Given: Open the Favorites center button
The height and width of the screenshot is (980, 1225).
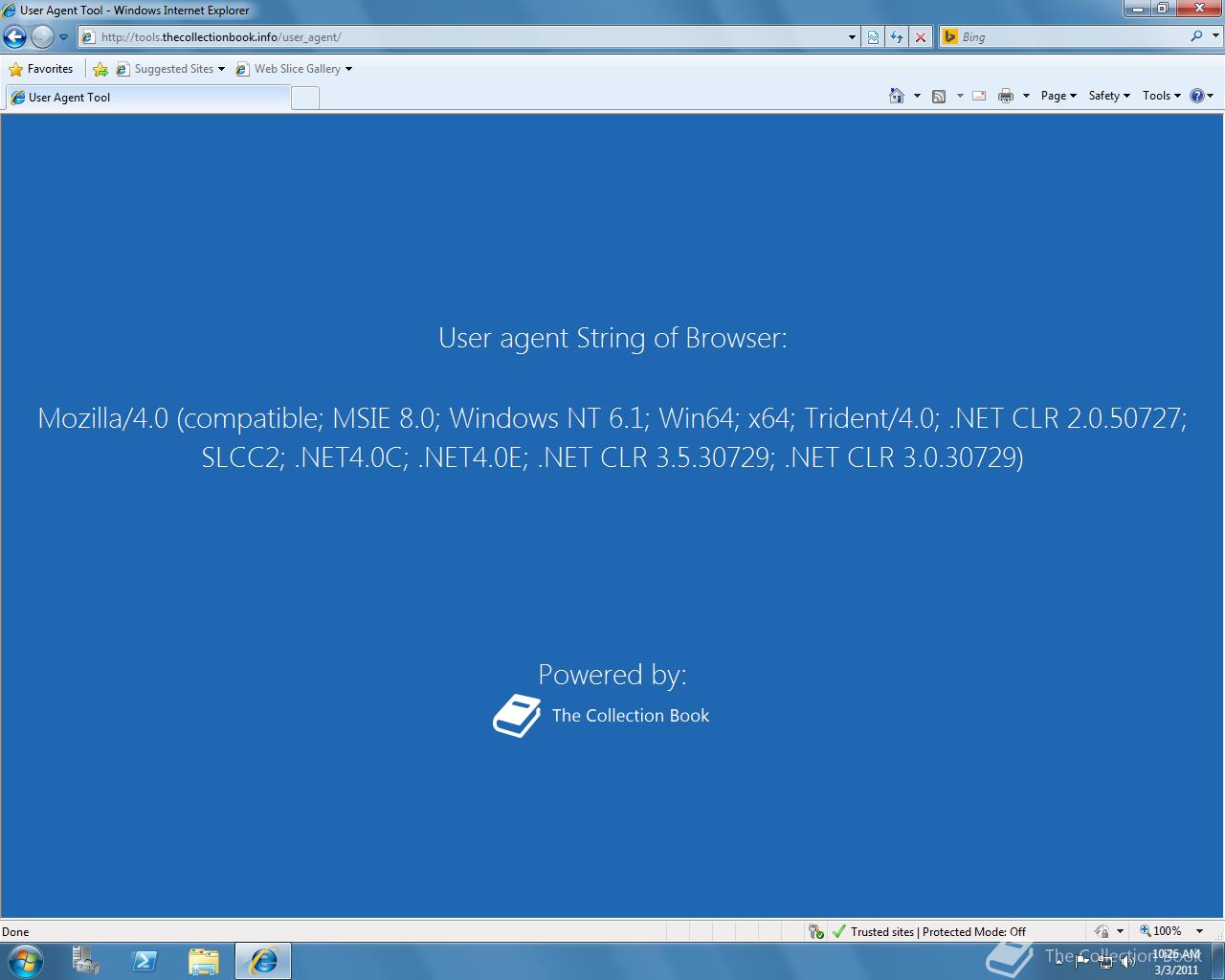Looking at the screenshot, I should click(41, 69).
